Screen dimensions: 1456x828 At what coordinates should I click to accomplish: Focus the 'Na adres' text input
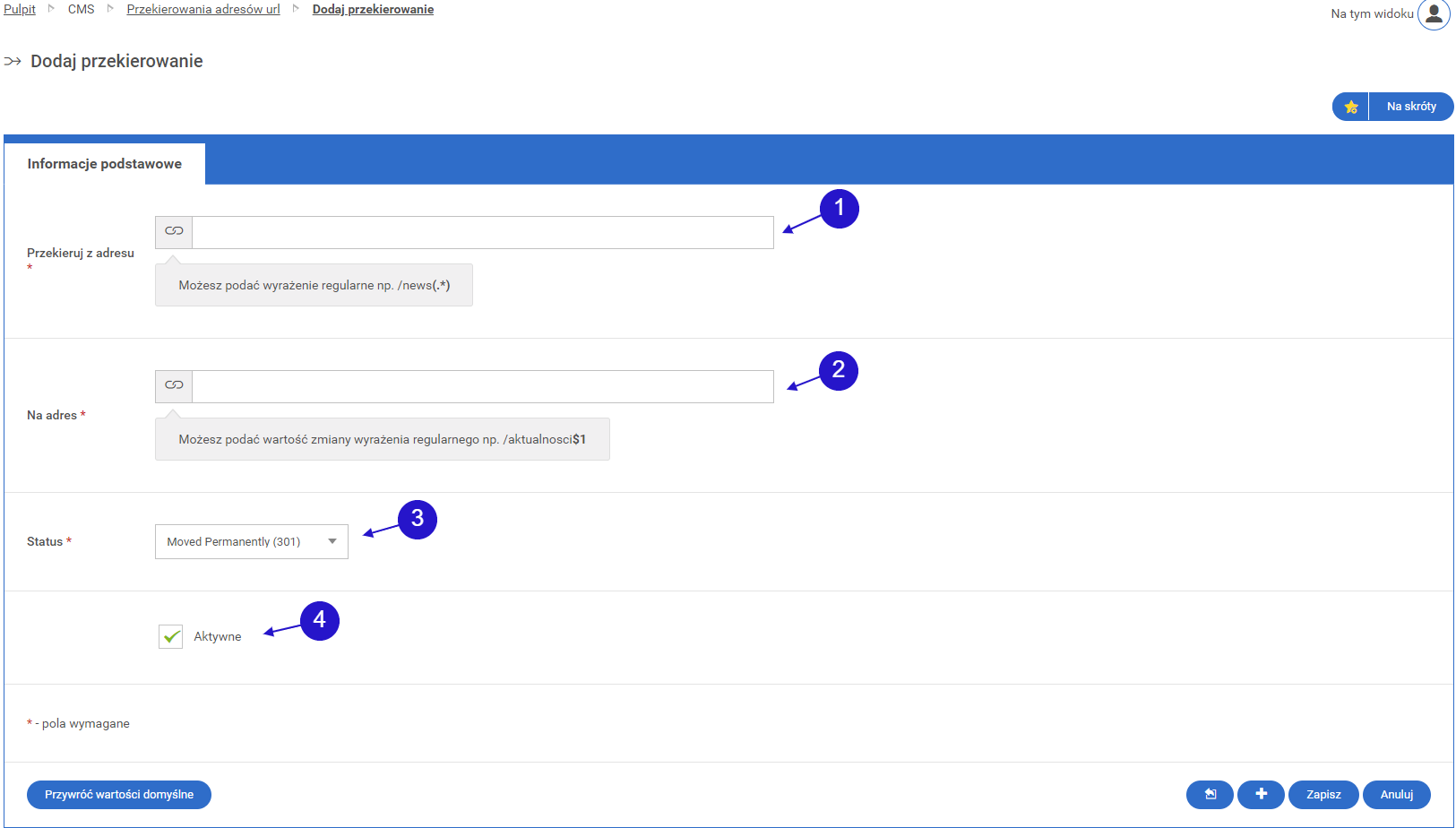pyautogui.click(x=482, y=386)
